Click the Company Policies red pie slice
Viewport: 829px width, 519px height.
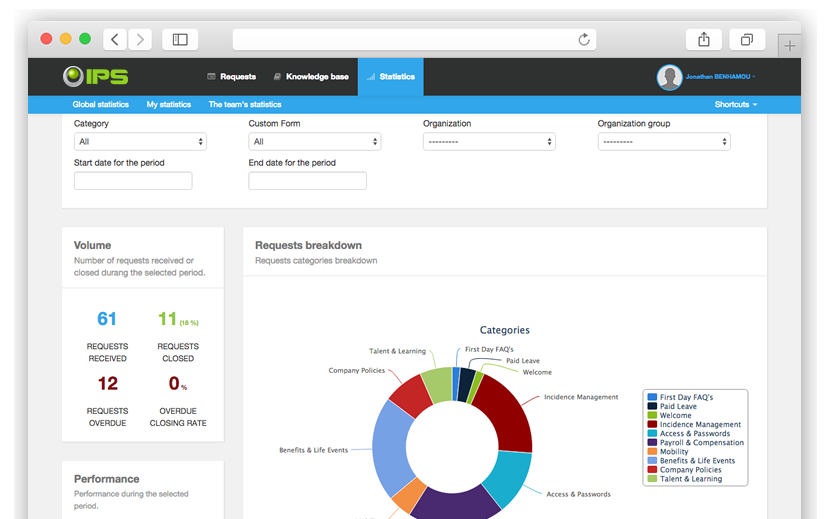(x=411, y=395)
